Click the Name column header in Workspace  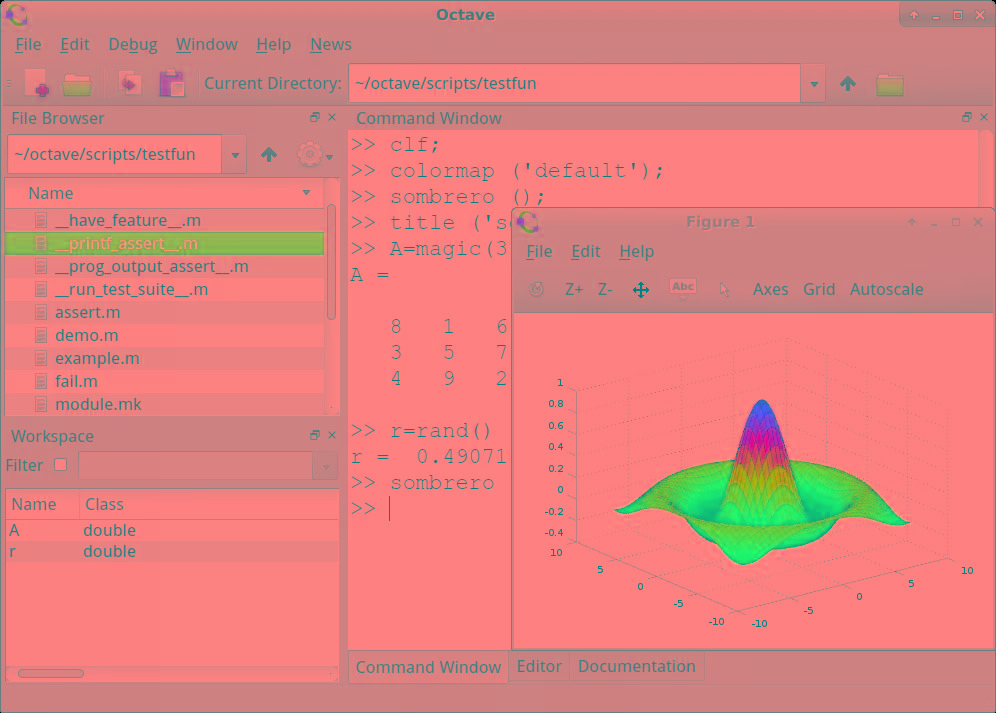pos(43,504)
